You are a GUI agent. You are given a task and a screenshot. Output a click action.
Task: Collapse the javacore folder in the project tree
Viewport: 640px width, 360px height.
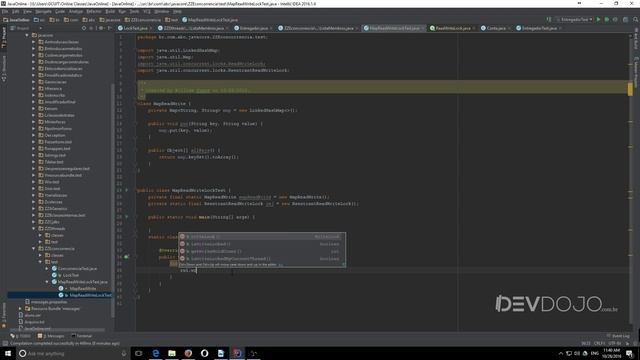click(27, 36)
